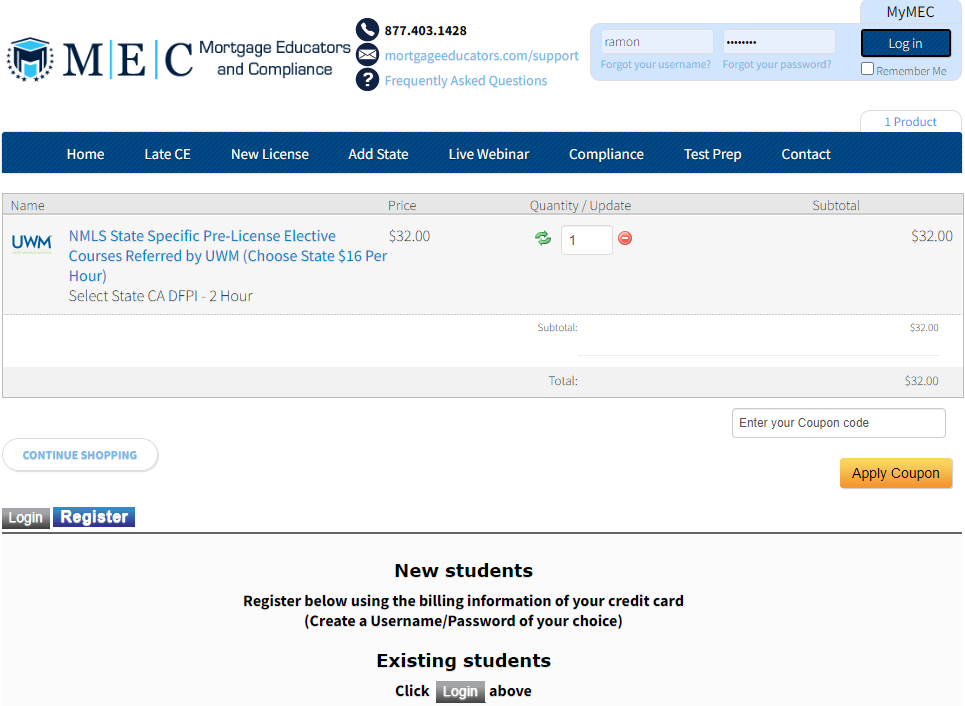Open mortgageeducators.com/support link
This screenshot has height=706, width=965.
[x=481, y=55]
